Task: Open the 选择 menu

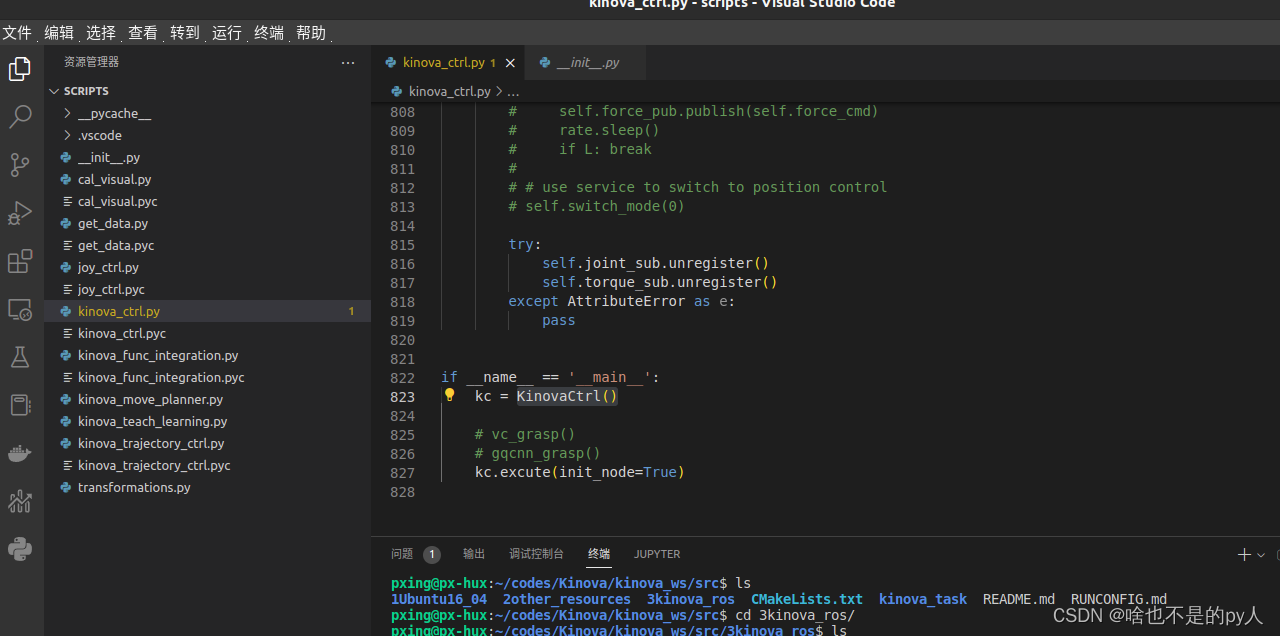Action: point(101,33)
